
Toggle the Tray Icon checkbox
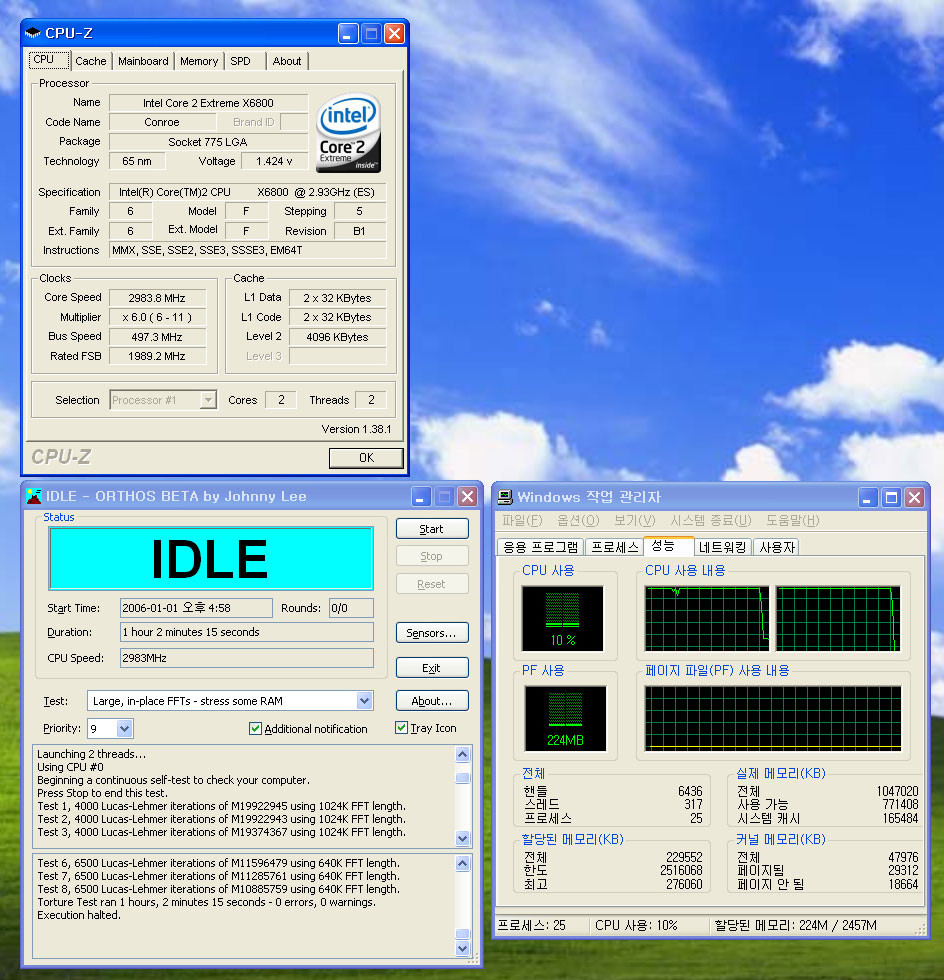(401, 728)
